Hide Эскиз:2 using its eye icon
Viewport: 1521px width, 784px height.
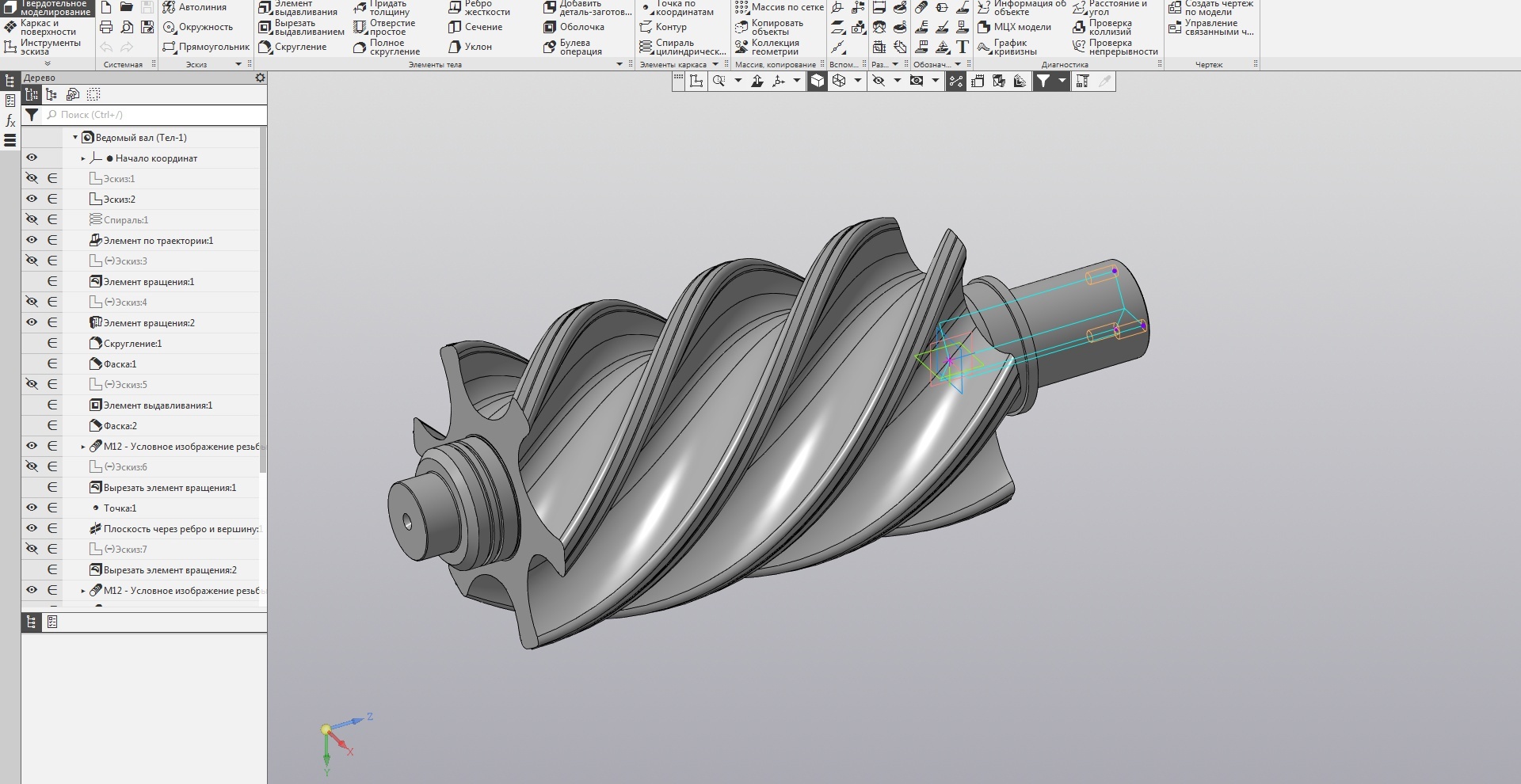[32, 199]
